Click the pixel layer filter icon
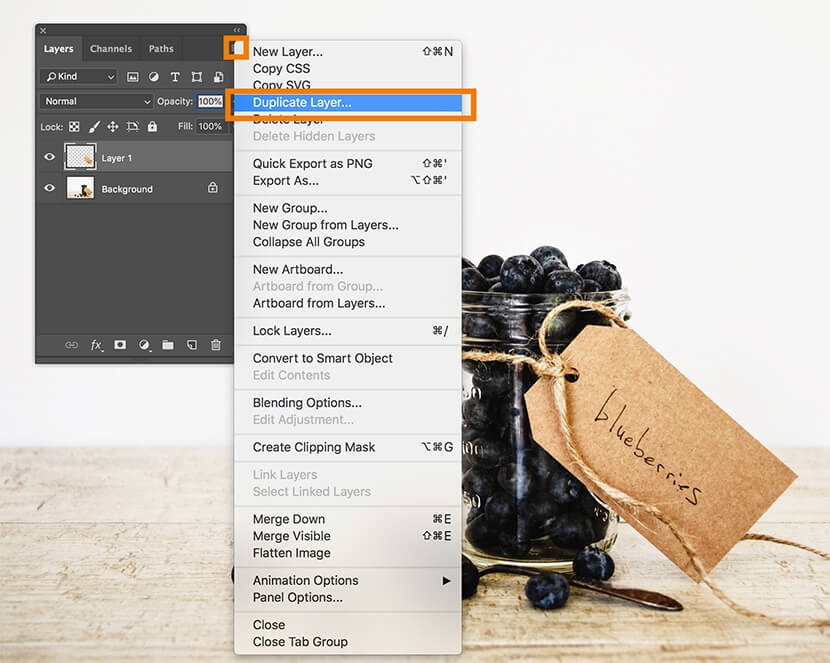The width and height of the screenshot is (830, 663). click(132, 77)
